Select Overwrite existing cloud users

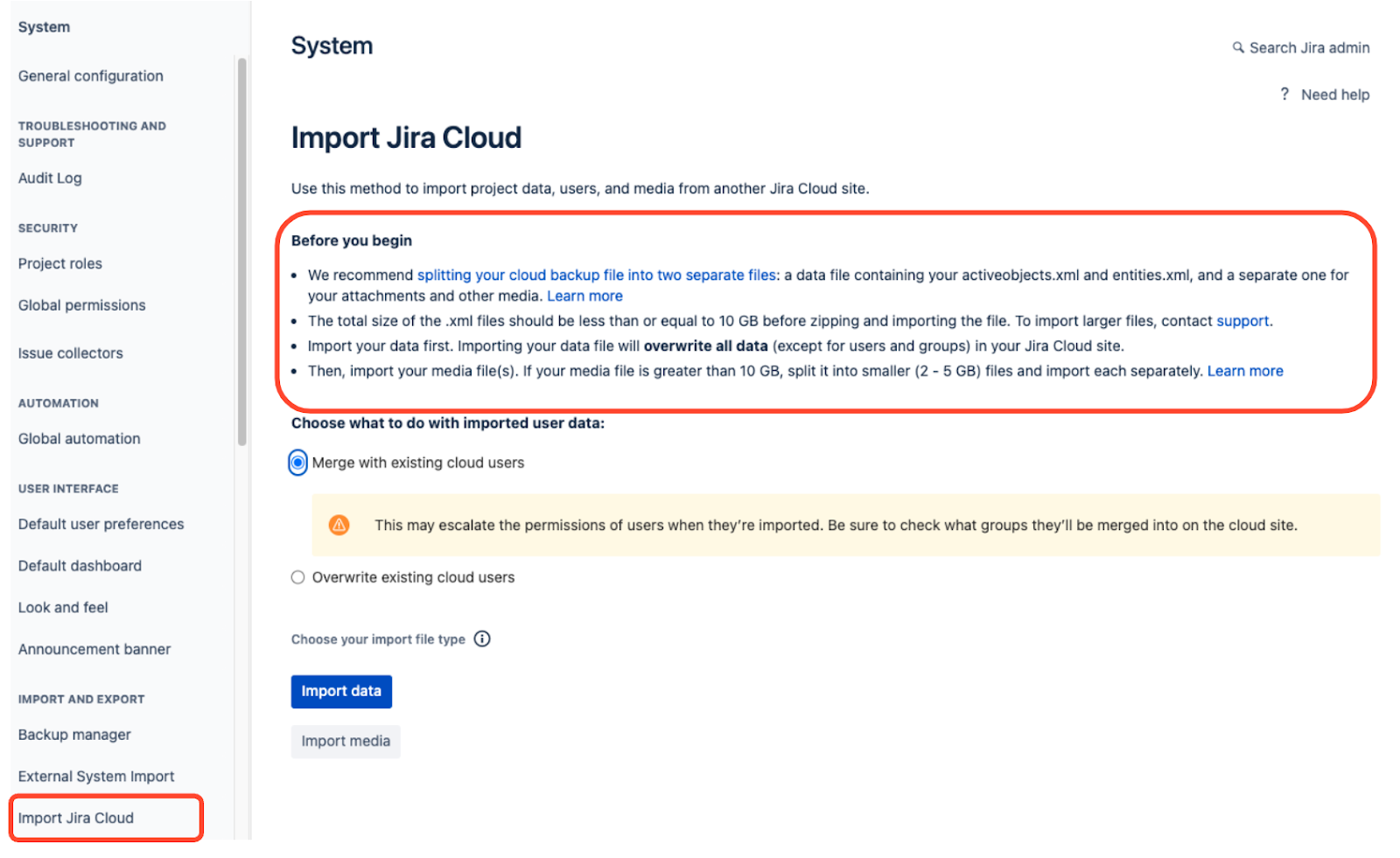click(298, 577)
